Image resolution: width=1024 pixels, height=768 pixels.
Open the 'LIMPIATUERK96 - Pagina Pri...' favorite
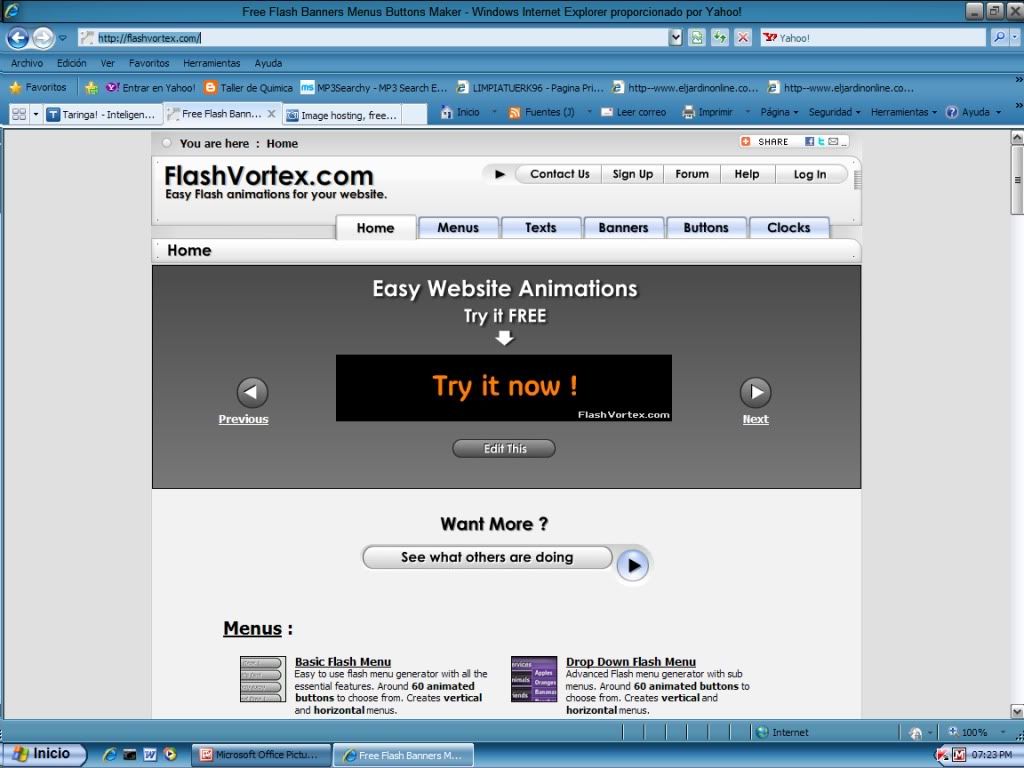[530, 88]
